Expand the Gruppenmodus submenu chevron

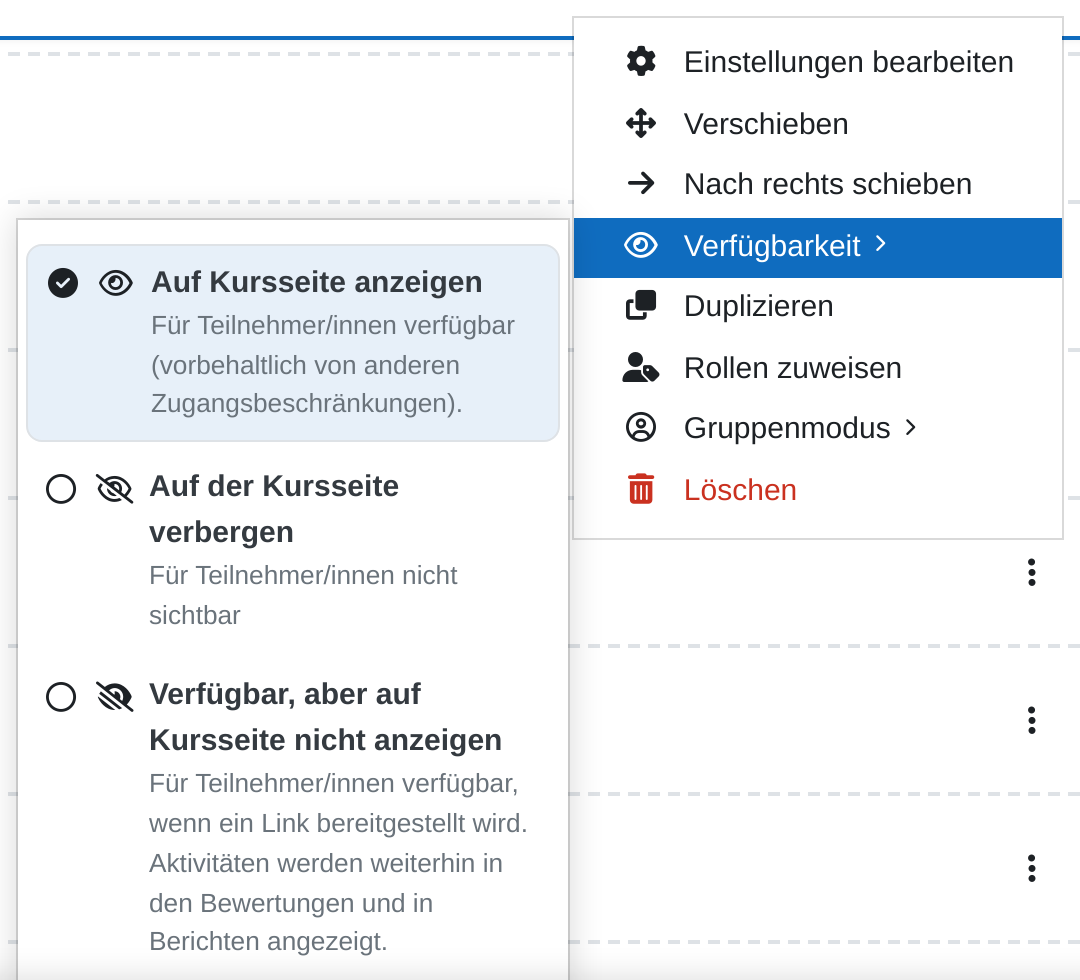[x=911, y=427]
